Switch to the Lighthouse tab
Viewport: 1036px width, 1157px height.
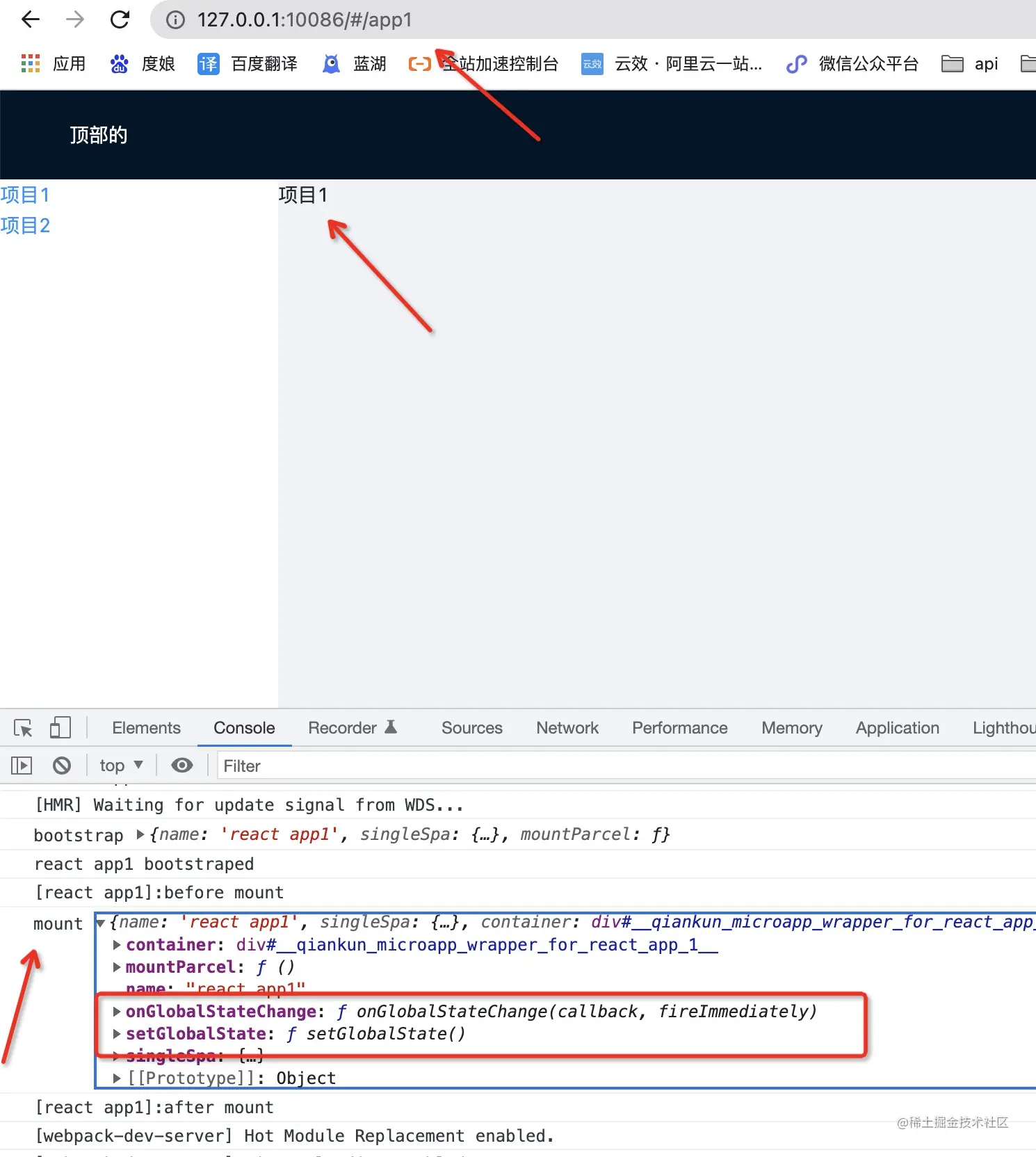[x=1004, y=728]
